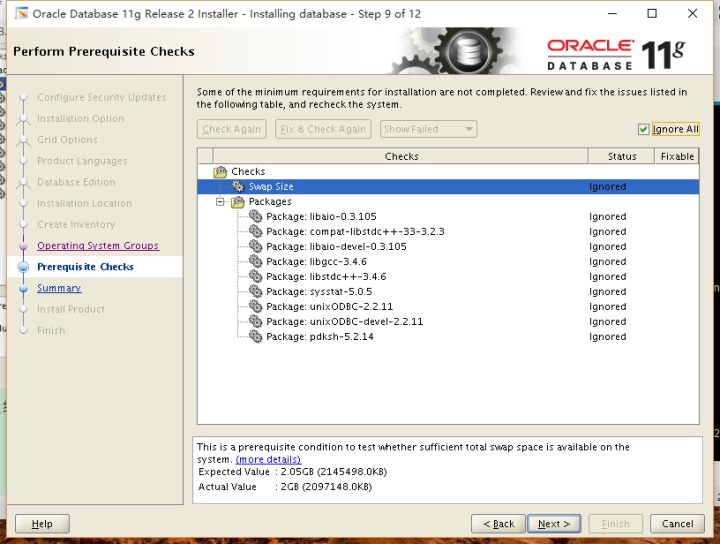This screenshot has height=544, width=720.
Task: Open the Help button
Action: click(42, 524)
